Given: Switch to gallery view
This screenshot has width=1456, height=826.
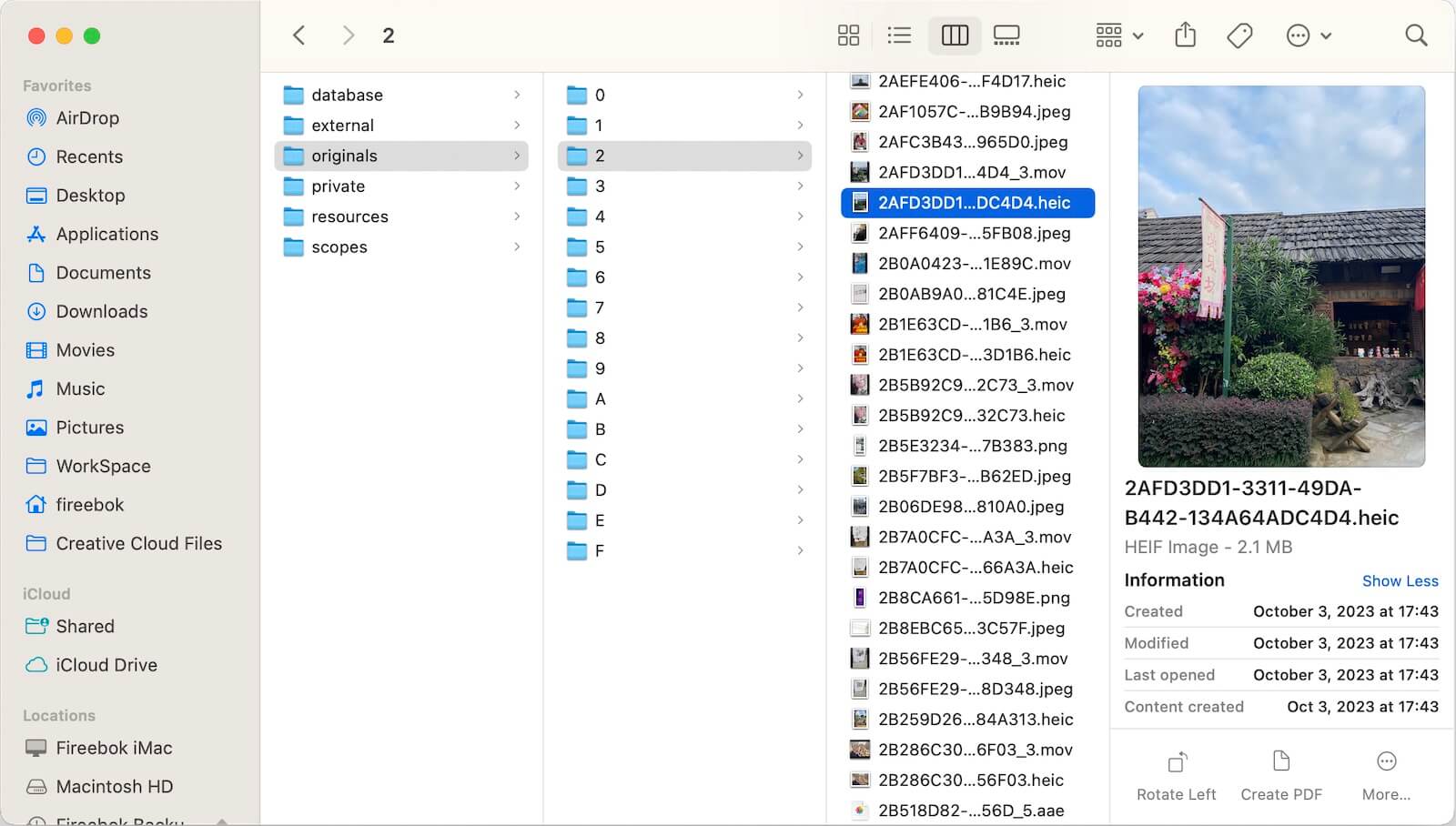Looking at the screenshot, I should (1006, 35).
